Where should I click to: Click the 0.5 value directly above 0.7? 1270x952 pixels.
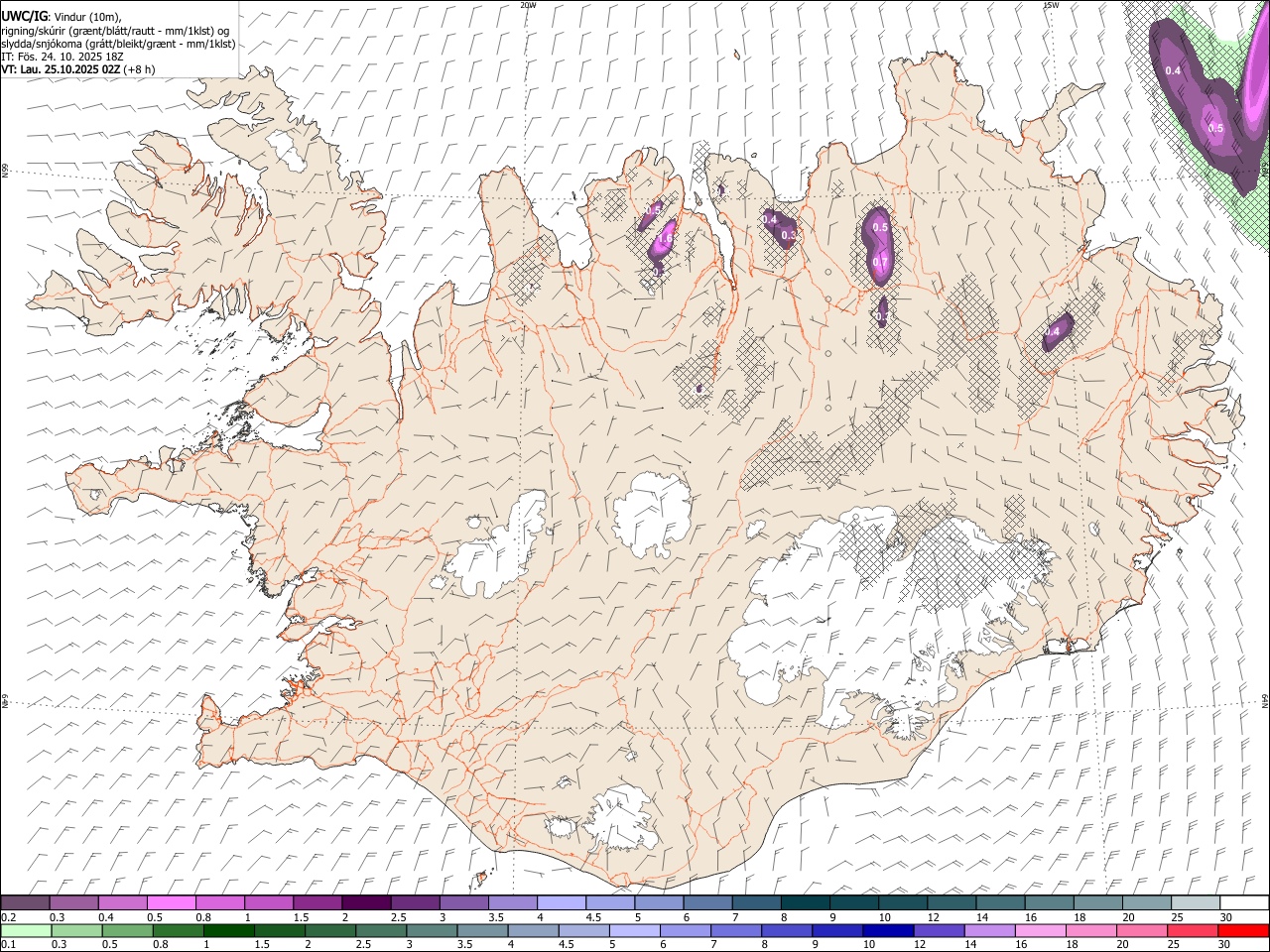(x=880, y=227)
